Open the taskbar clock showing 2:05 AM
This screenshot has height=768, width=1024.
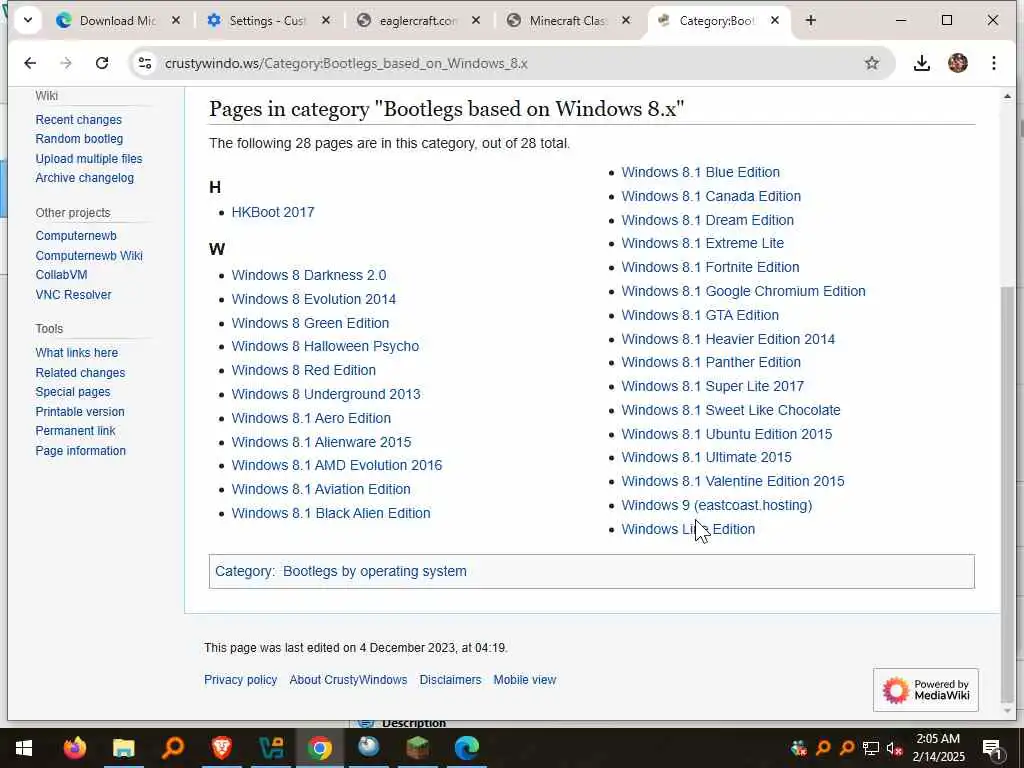point(938,748)
